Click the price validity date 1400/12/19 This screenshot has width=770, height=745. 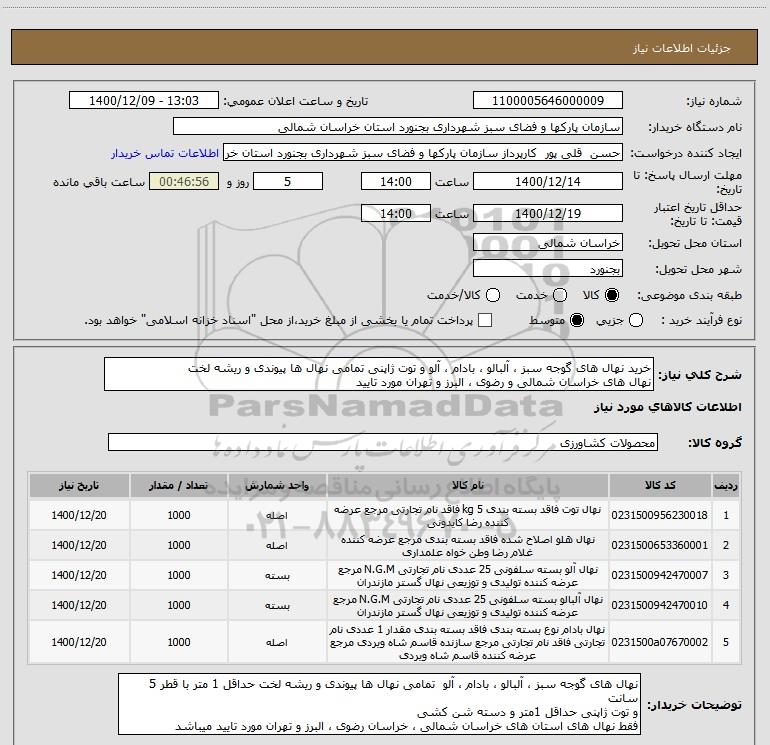point(548,214)
